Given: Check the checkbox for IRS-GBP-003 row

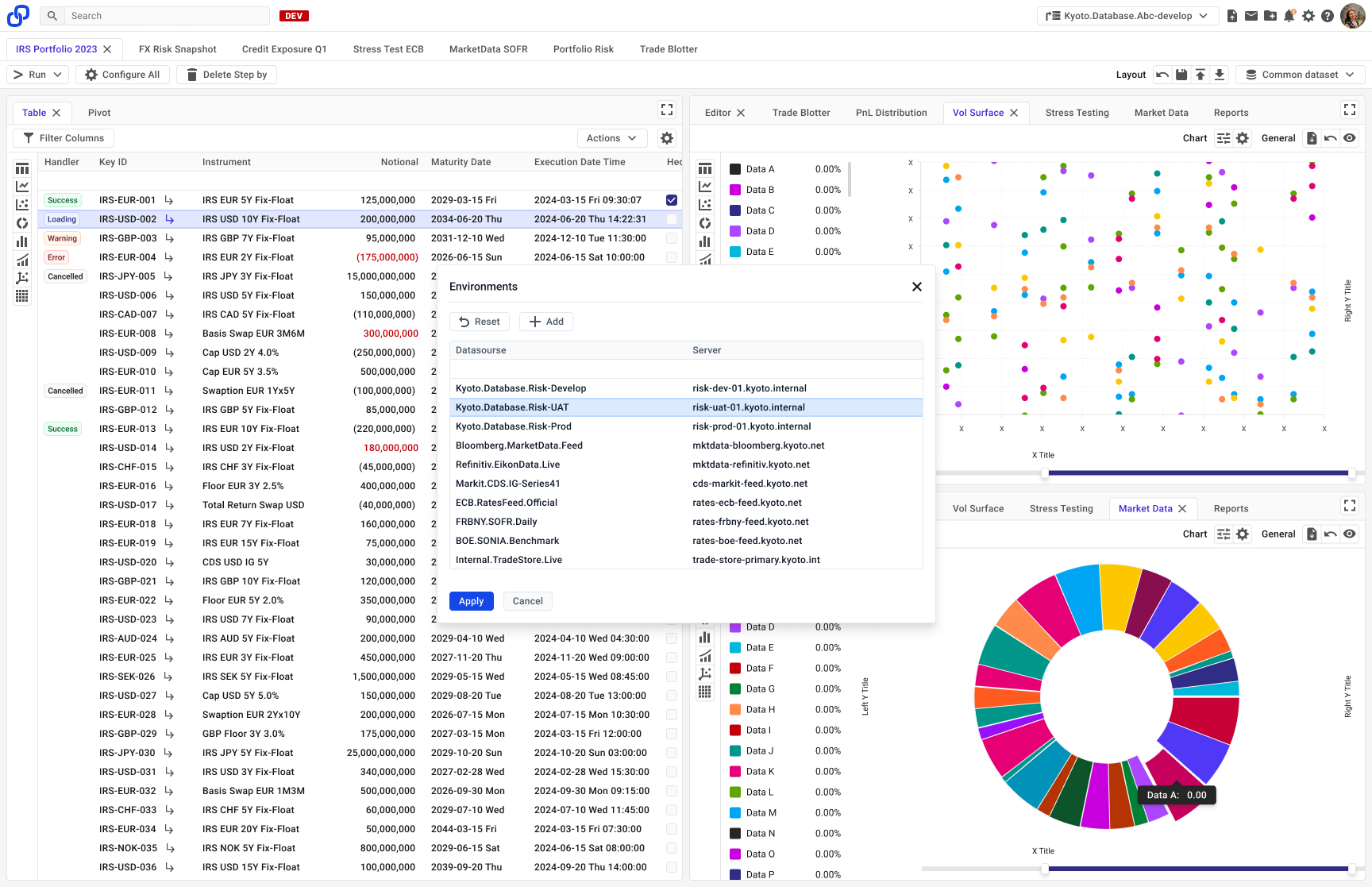Looking at the screenshot, I should coord(672,238).
